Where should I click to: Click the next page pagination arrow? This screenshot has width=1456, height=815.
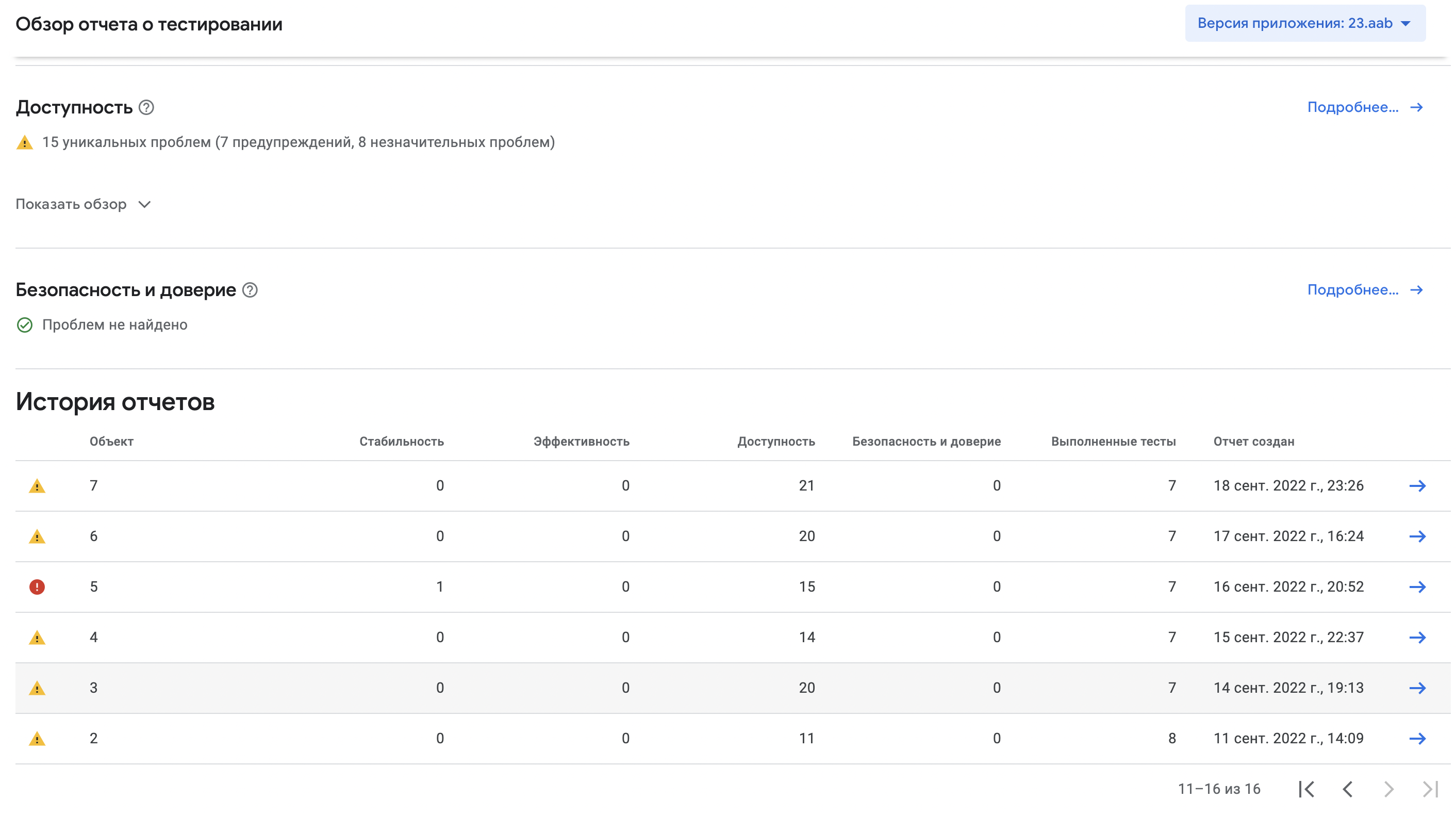coord(1389,789)
